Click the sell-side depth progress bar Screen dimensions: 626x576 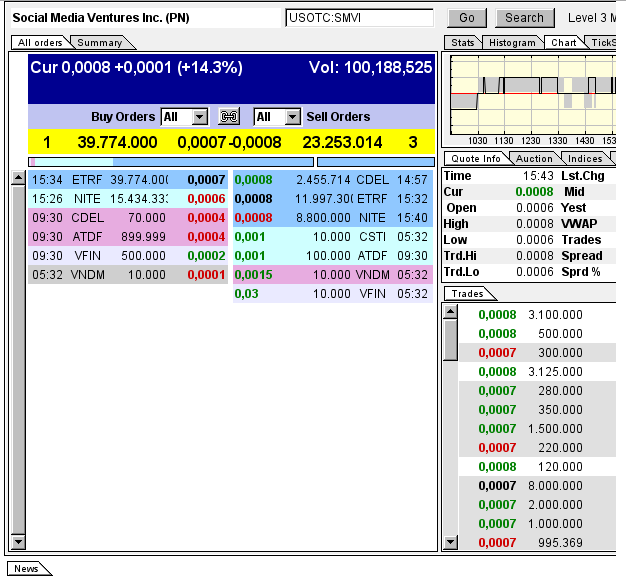coord(376,162)
